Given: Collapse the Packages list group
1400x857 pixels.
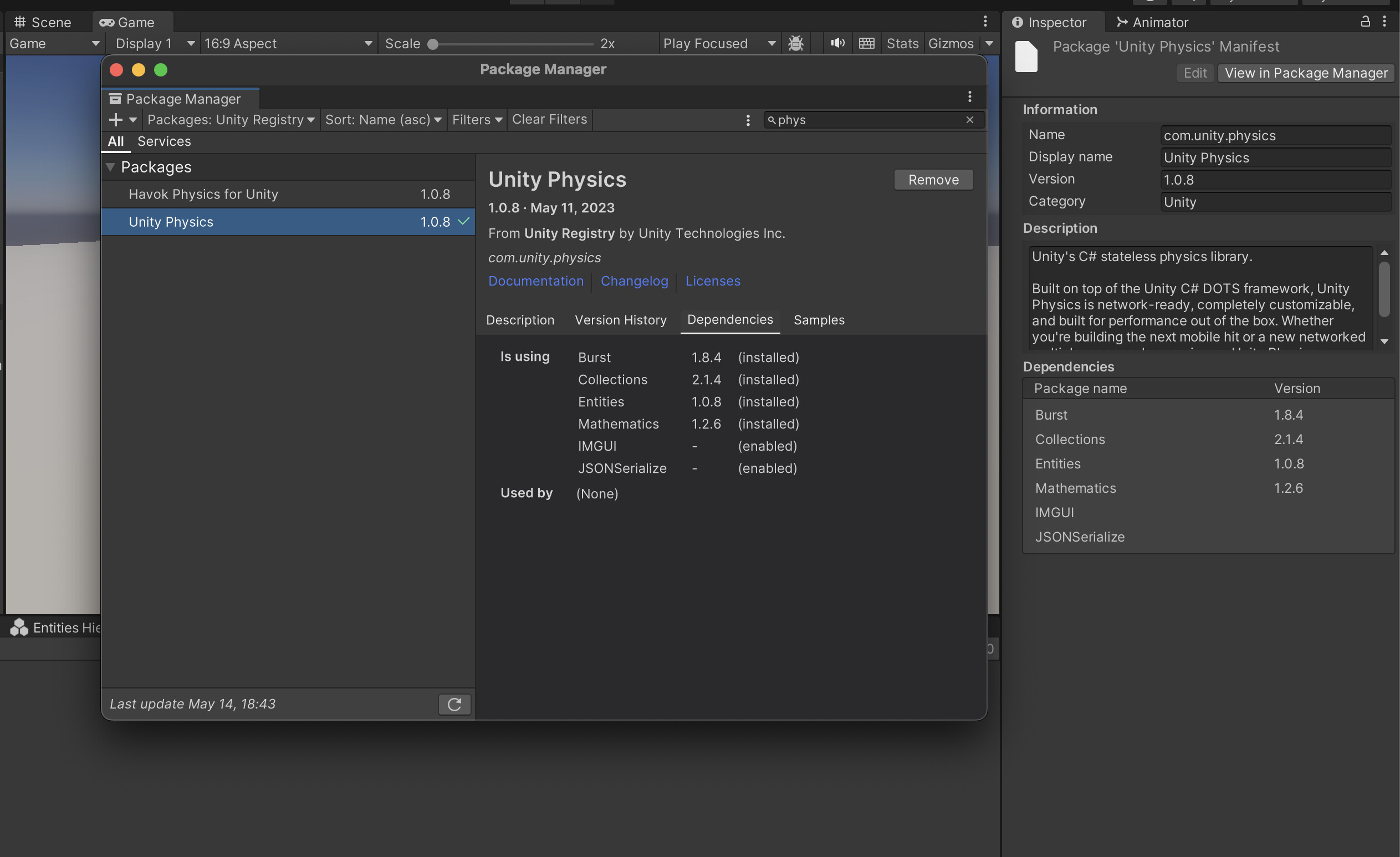Looking at the screenshot, I should point(110,167).
